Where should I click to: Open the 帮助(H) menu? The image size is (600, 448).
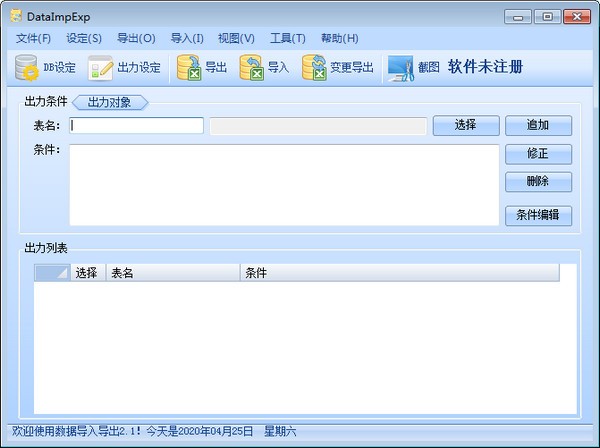(340, 38)
